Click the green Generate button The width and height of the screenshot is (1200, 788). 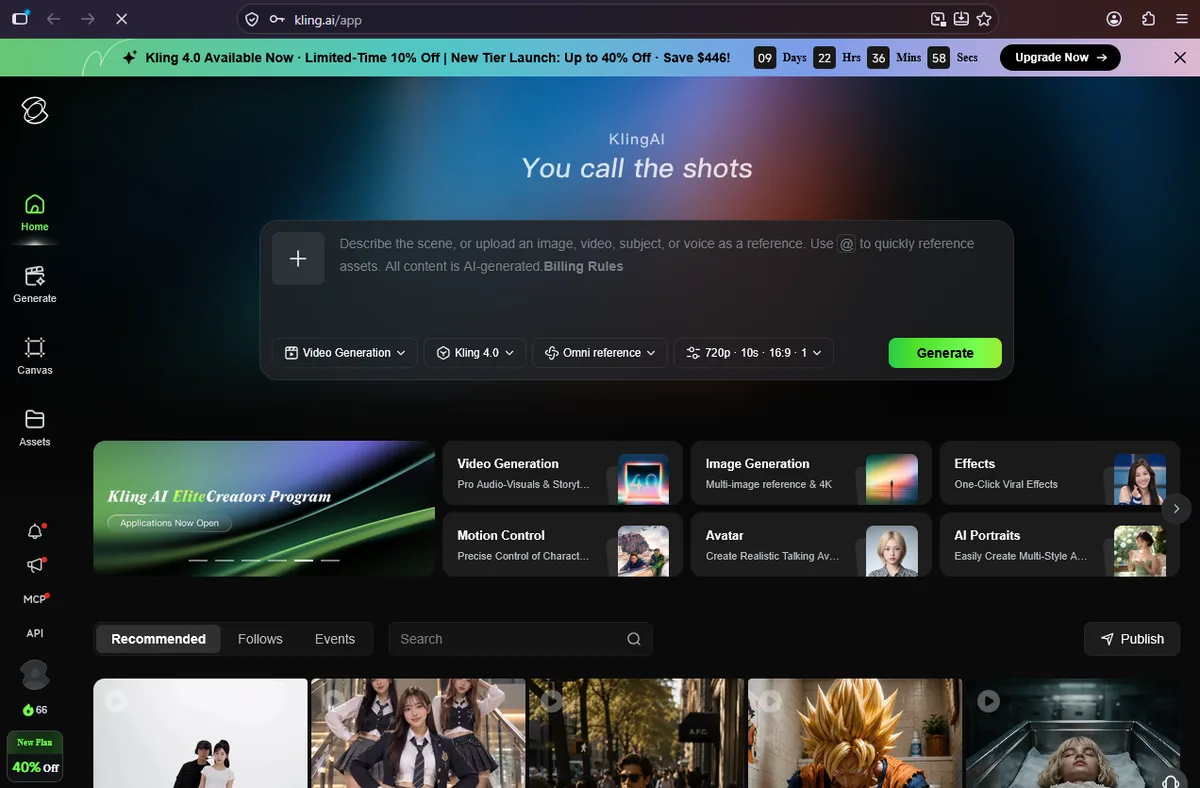(x=945, y=353)
